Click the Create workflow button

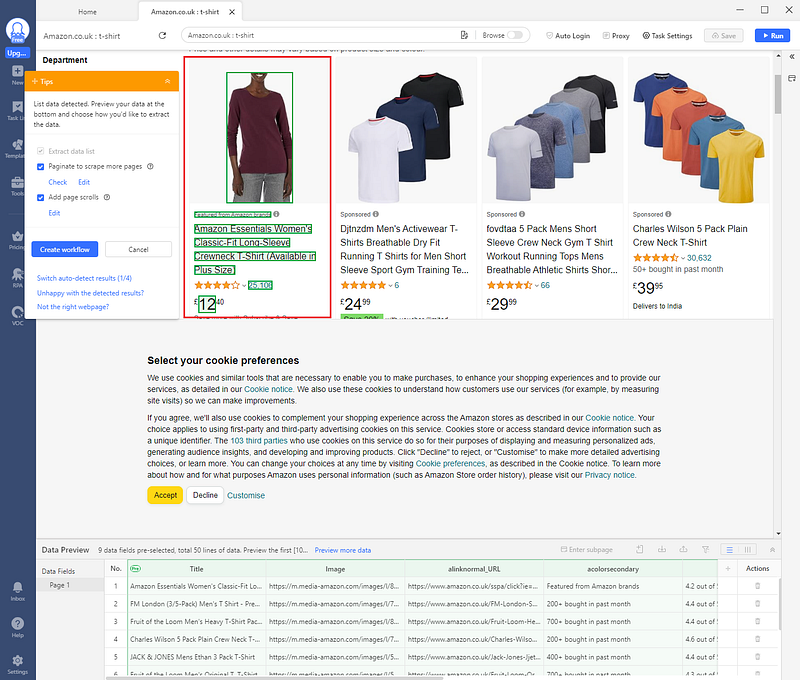[65, 249]
